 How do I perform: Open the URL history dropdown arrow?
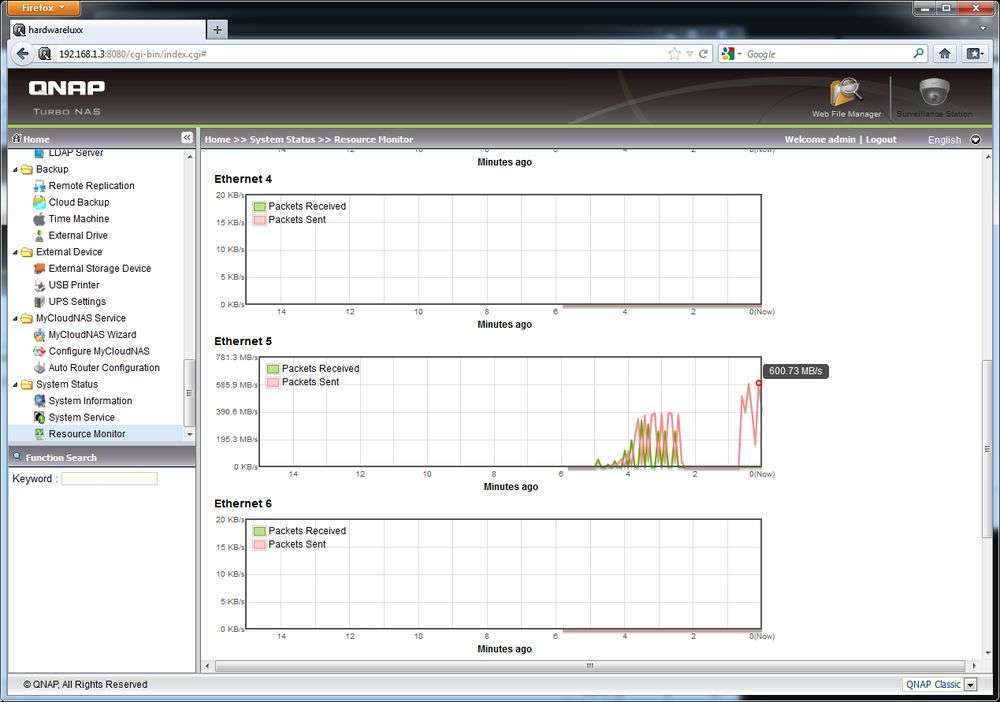(689, 54)
